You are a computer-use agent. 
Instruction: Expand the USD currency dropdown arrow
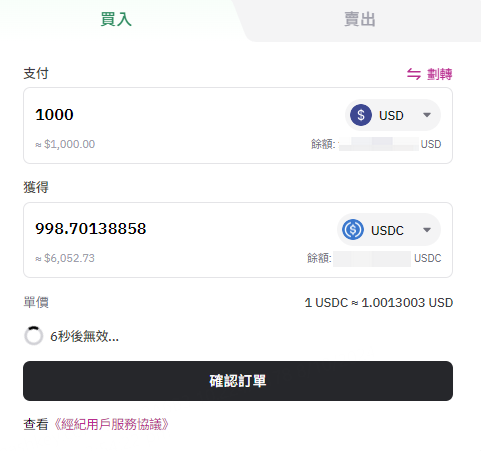pos(427,115)
